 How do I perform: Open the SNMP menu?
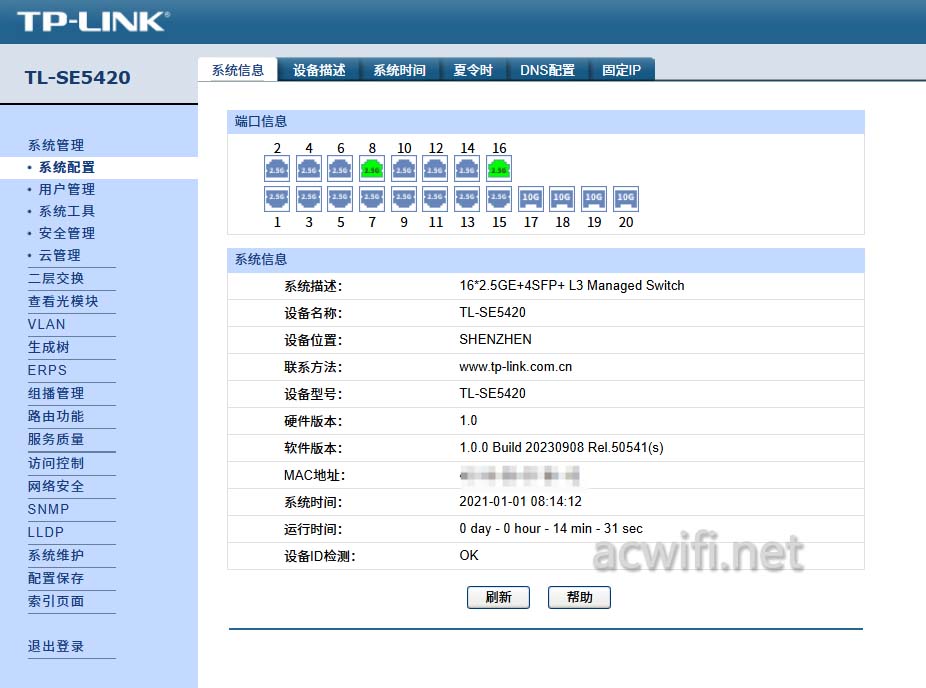click(x=48, y=509)
